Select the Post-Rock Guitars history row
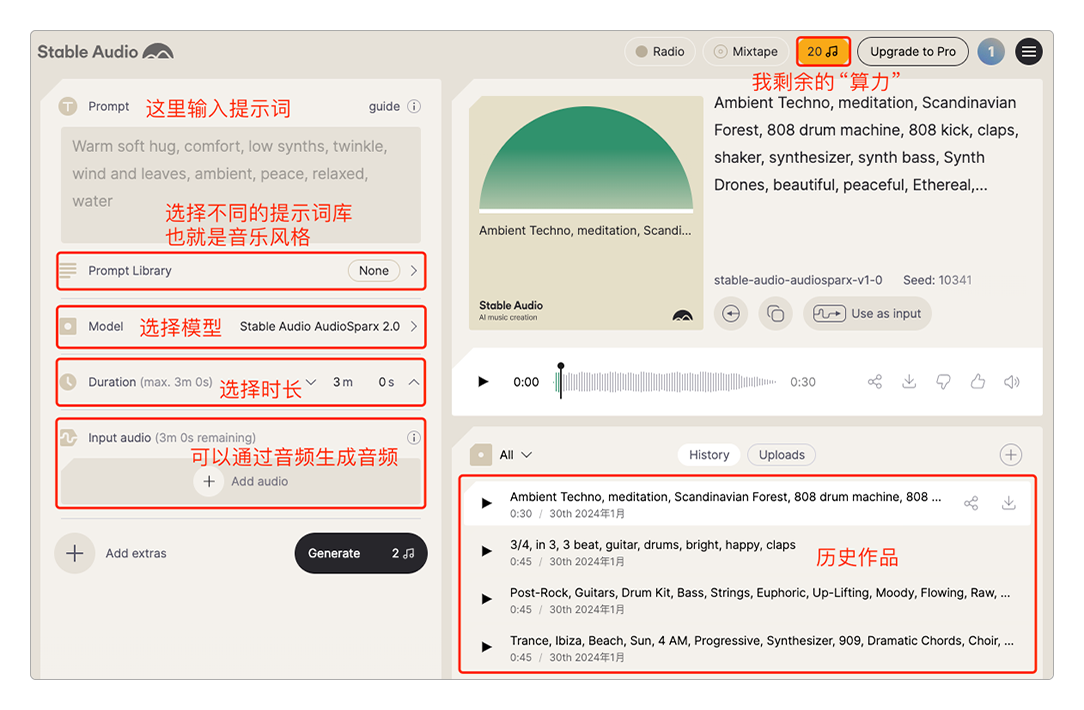Image resolution: width=1084 pixels, height=710 pixels. coord(747,599)
